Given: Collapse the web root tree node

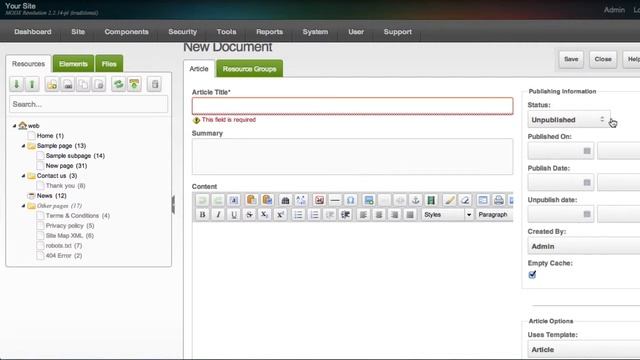Looking at the screenshot, I should coord(14,126).
